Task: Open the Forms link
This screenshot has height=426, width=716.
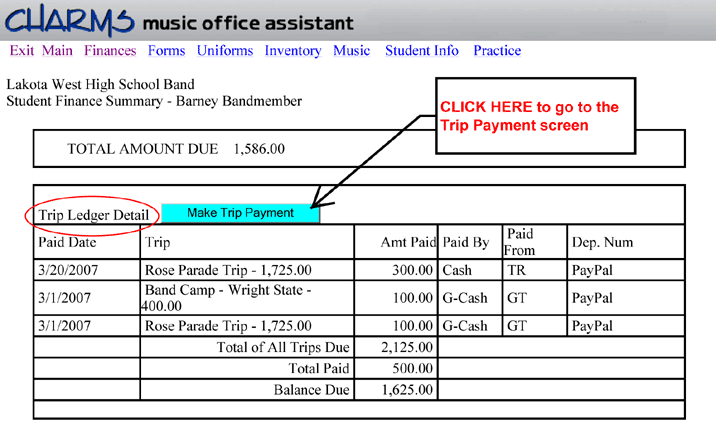Action: [166, 50]
